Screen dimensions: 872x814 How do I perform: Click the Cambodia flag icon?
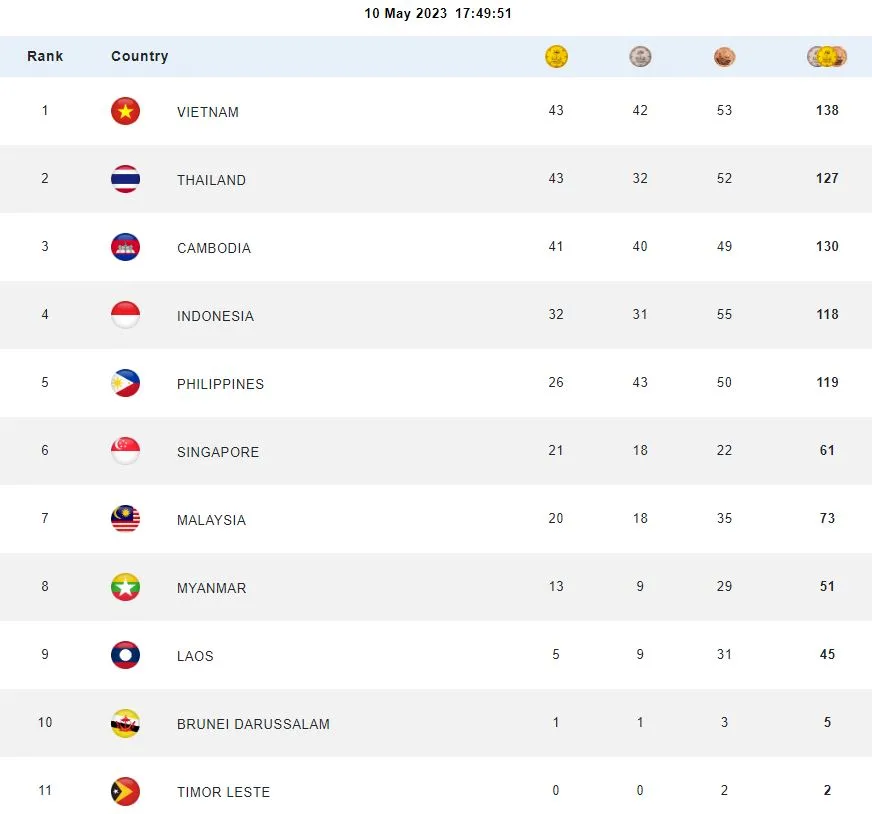pyautogui.click(x=125, y=247)
